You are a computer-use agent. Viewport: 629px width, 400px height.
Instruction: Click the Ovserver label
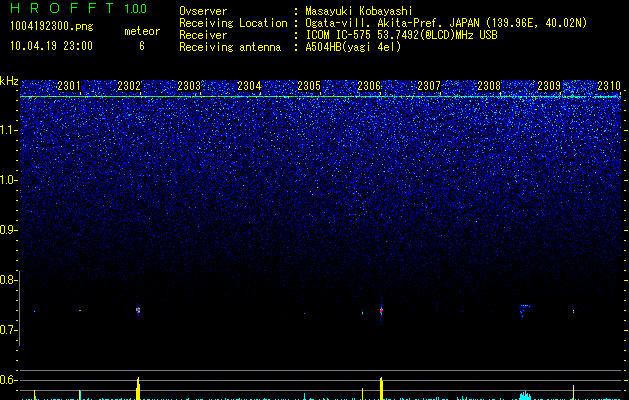pyautogui.click(x=203, y=11)
